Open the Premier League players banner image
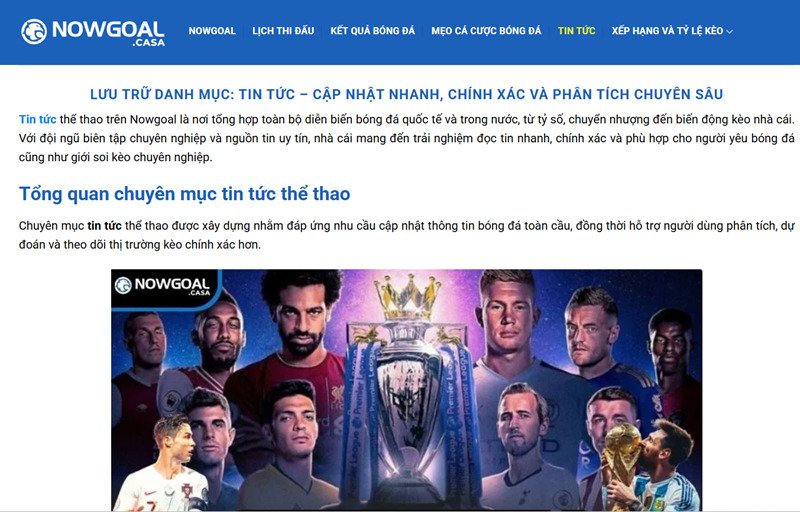The height and width of the screenshot is (512, 800). (406, 390)
